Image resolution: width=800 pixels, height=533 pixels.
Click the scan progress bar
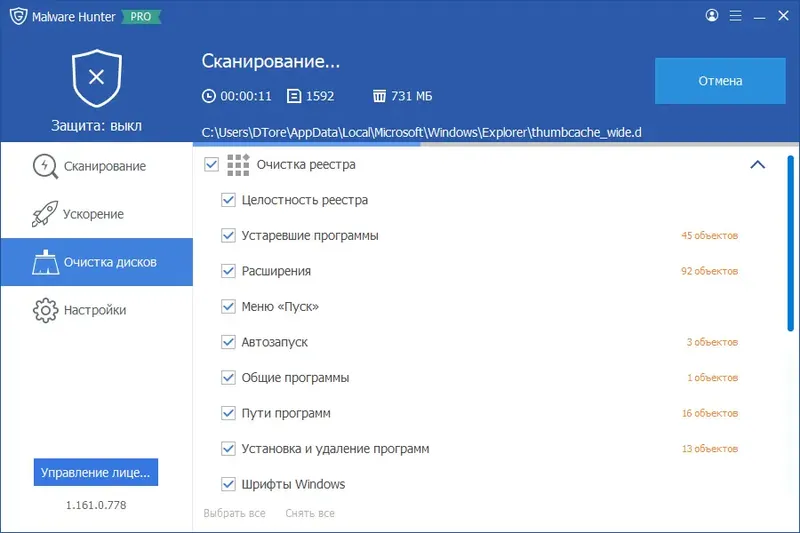(x=496, y=144)
